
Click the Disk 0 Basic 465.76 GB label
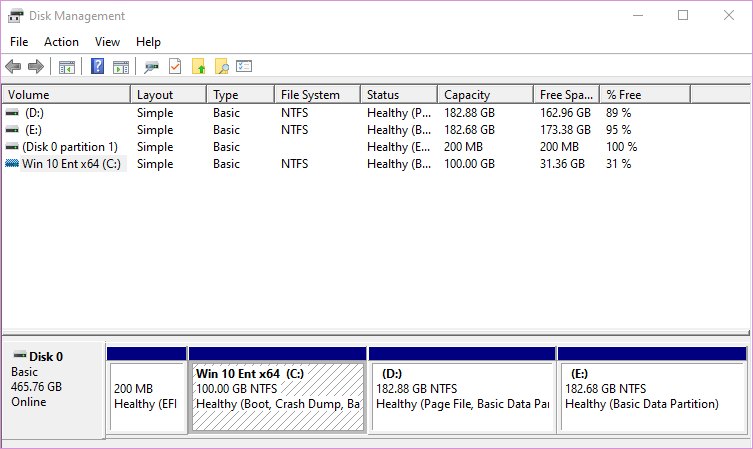(53, 389)
